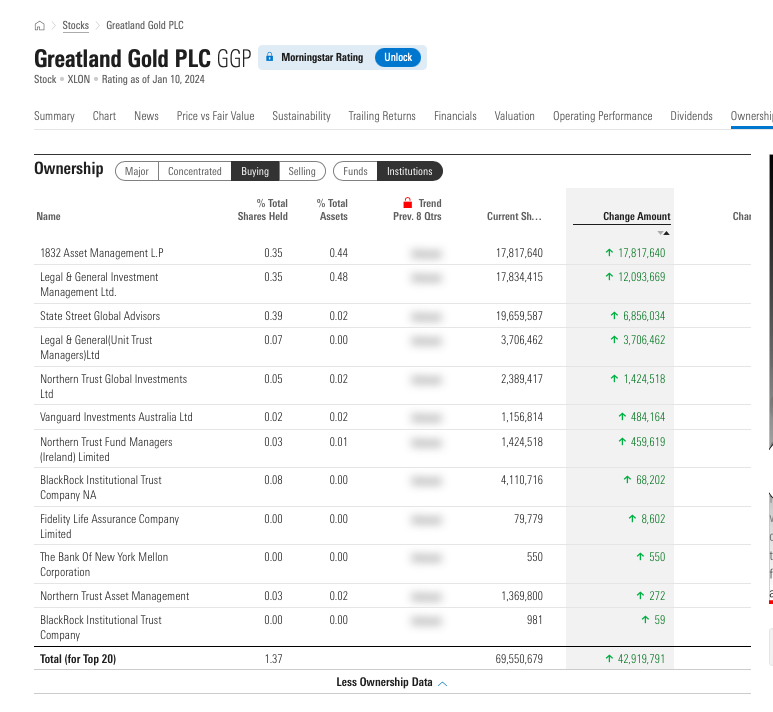Open the News tab
Screen dimensions: 773x712
[x=146, y=116]
